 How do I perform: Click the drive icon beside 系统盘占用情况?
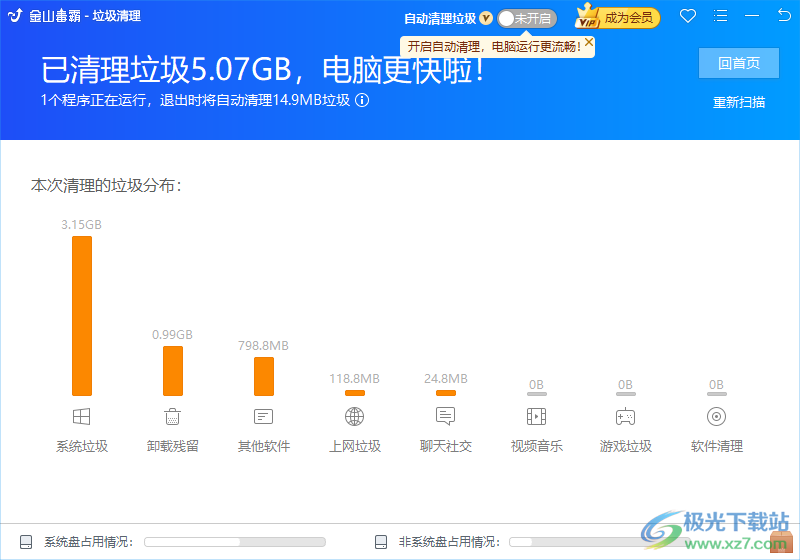point(26,542)
